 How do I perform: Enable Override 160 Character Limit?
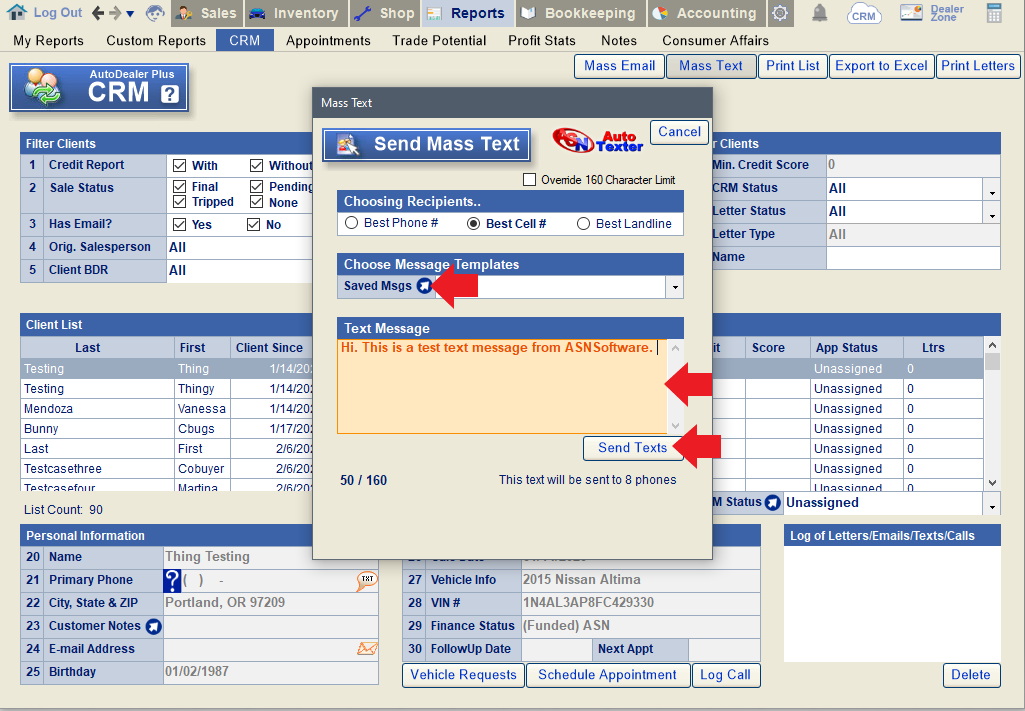(529, 180)
